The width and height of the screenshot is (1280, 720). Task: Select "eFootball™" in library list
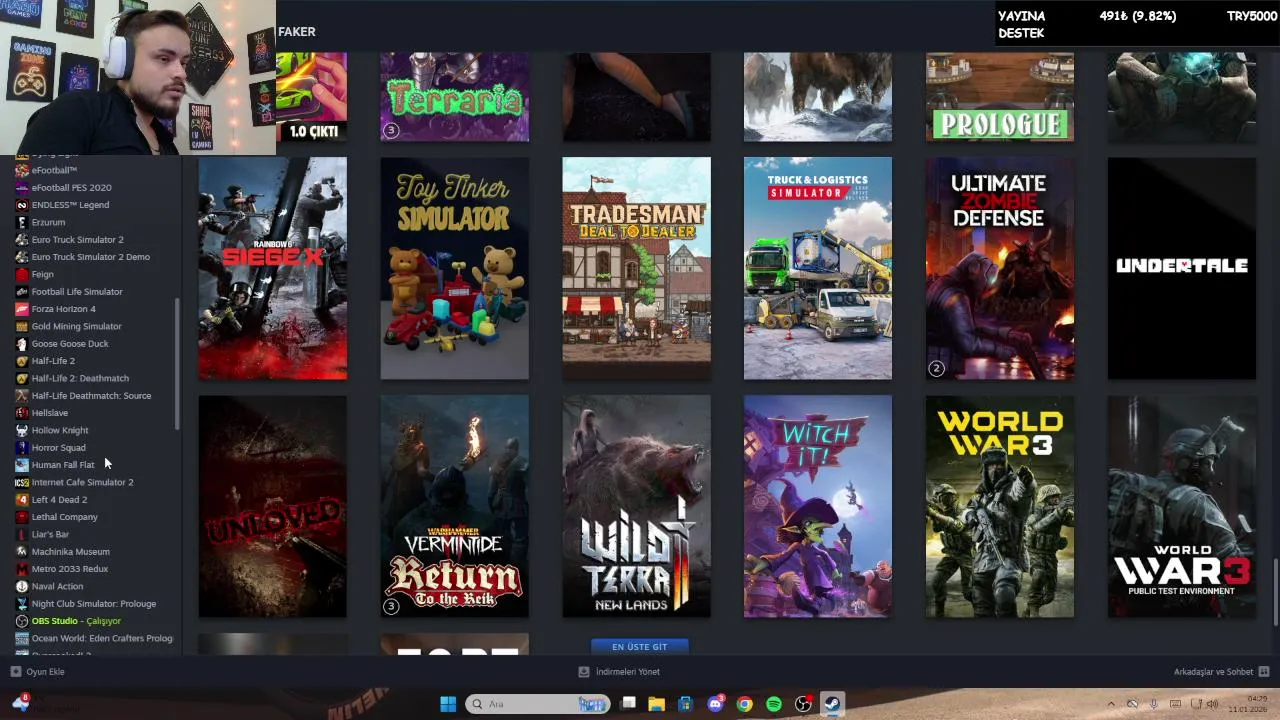54,170
